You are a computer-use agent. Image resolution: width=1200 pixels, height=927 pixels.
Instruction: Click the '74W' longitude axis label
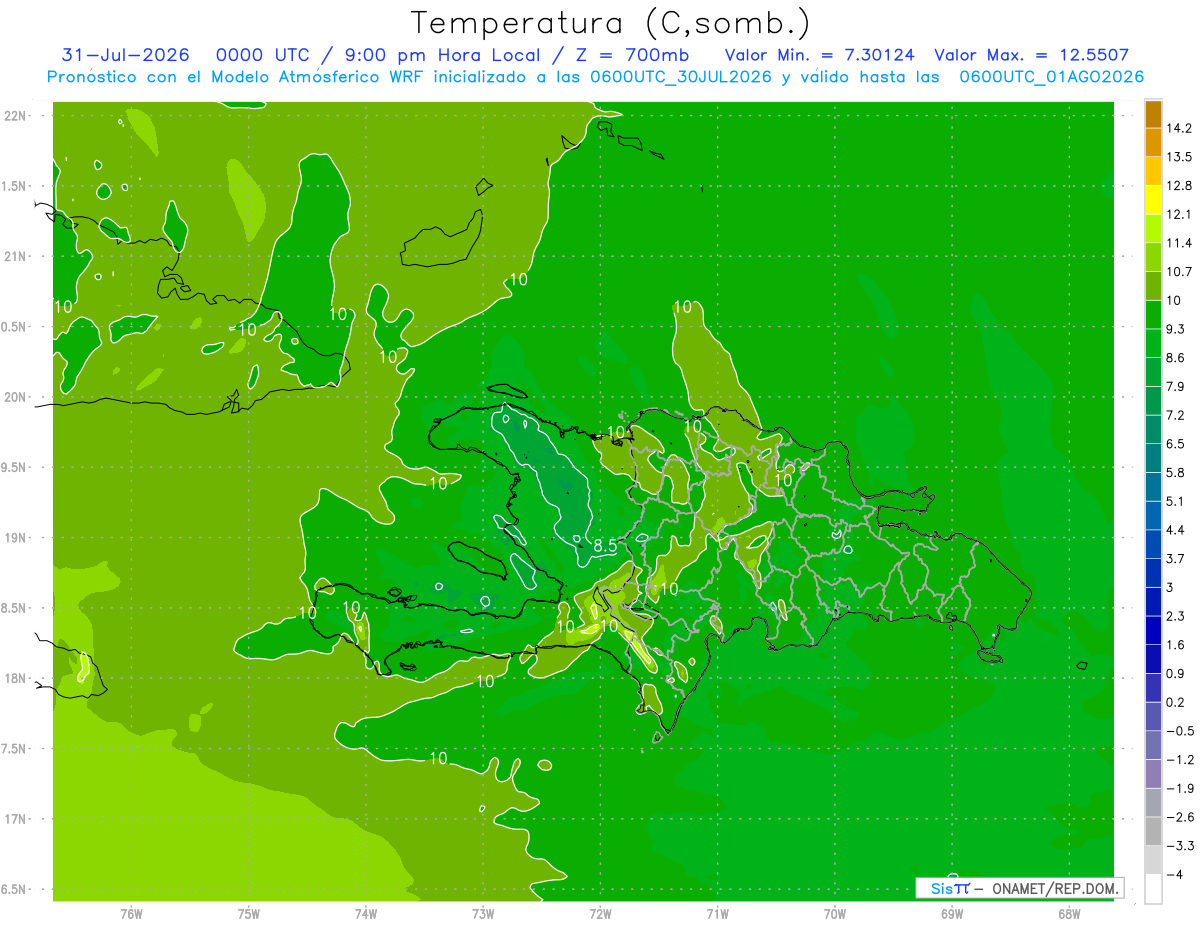366,914
